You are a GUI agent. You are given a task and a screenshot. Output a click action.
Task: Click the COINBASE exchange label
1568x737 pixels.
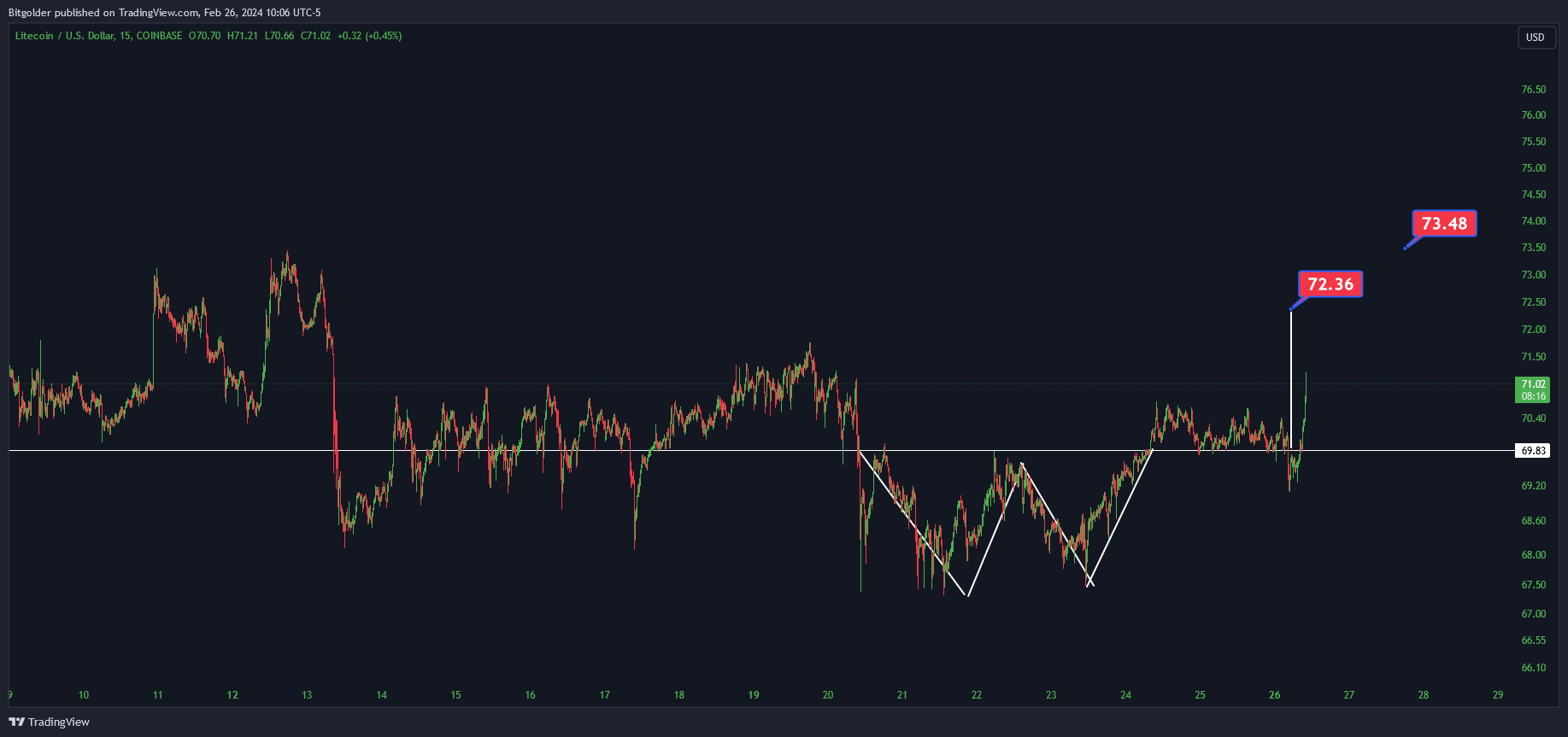pos(160,36)
